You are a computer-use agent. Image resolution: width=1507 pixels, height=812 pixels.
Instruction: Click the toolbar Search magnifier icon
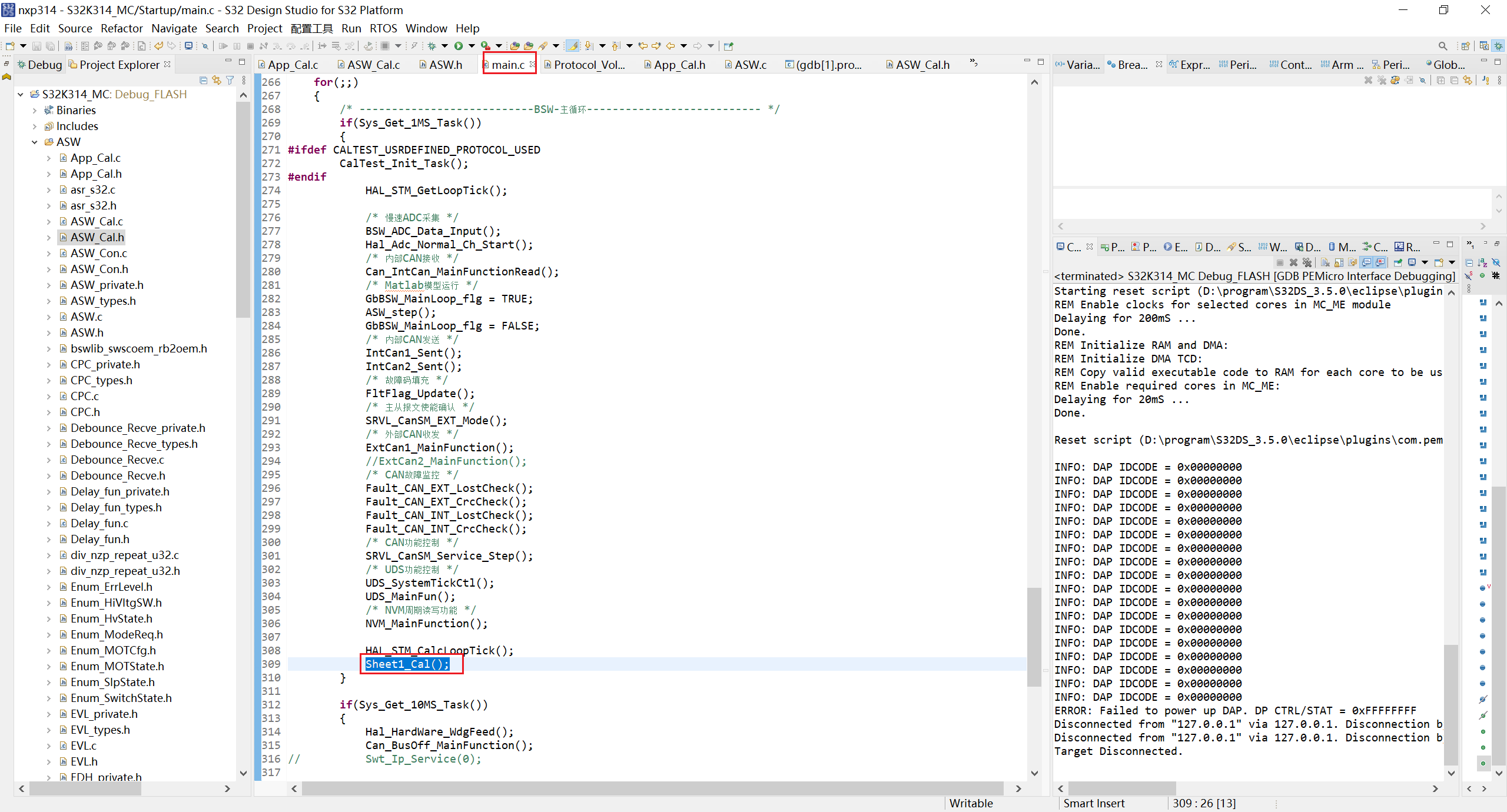tap(1442, 46)
